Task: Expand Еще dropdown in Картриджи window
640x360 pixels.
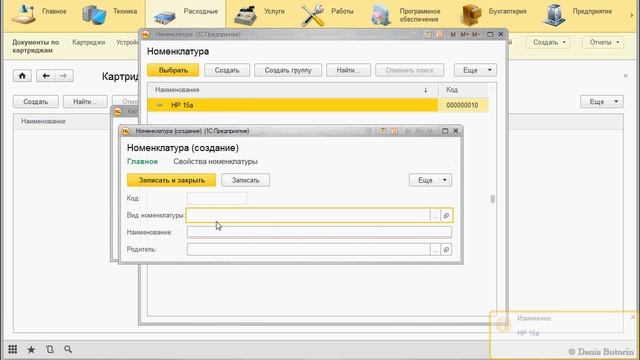Action: (x=602, y=102)
